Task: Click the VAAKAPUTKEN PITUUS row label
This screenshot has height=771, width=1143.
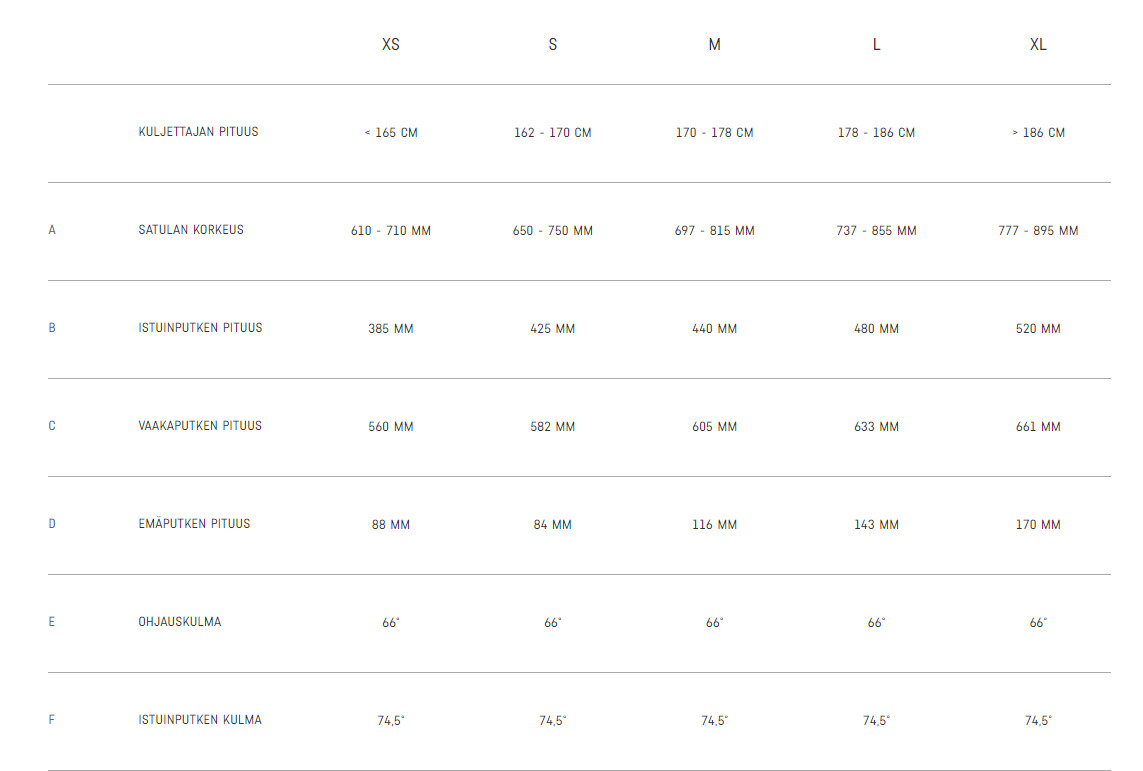Action: click(x=200, y=426)
